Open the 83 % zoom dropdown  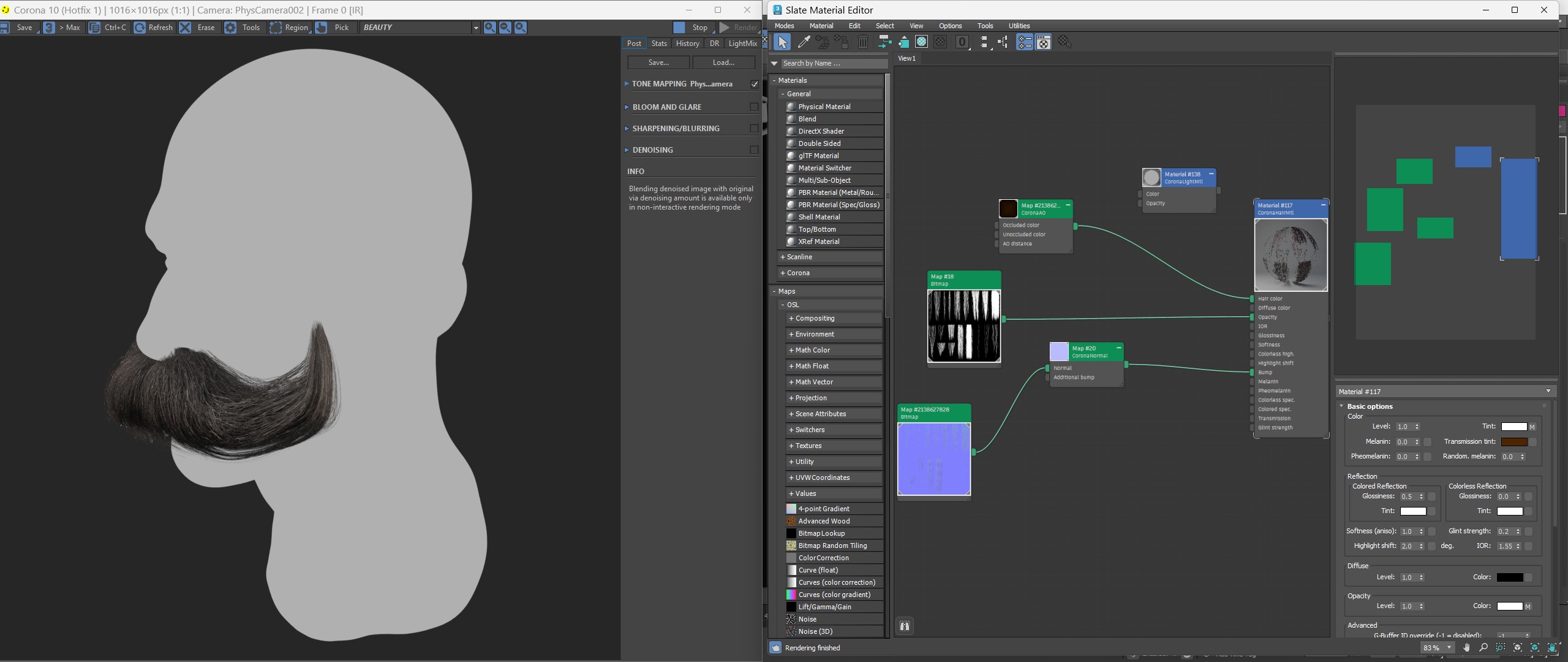[x=1449, y=647]
